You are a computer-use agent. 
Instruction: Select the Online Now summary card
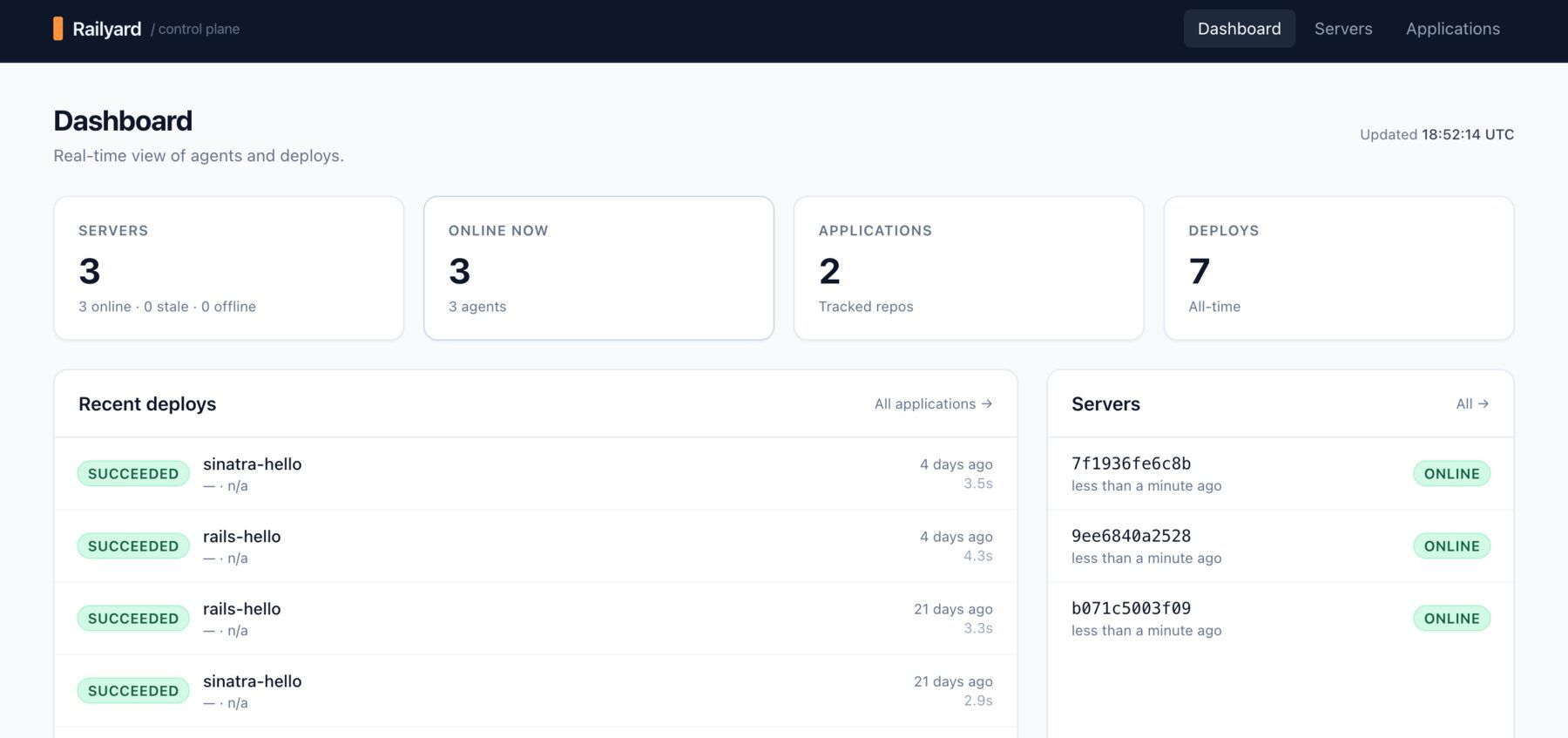point(598,268)
